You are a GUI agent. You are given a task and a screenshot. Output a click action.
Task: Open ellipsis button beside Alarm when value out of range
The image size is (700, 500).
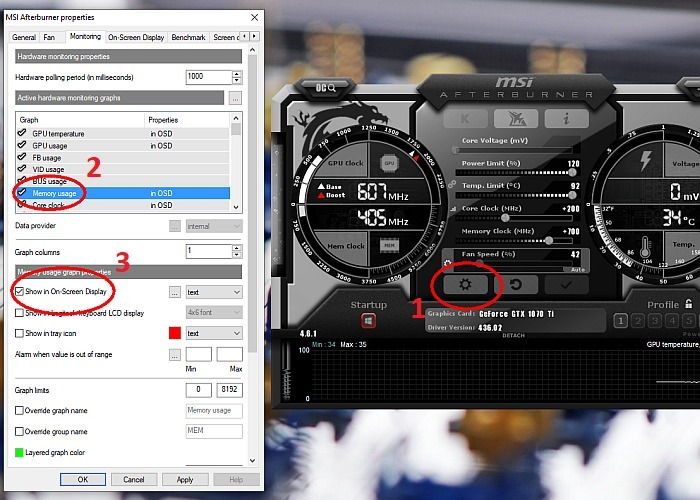click(x=175, y=355)
